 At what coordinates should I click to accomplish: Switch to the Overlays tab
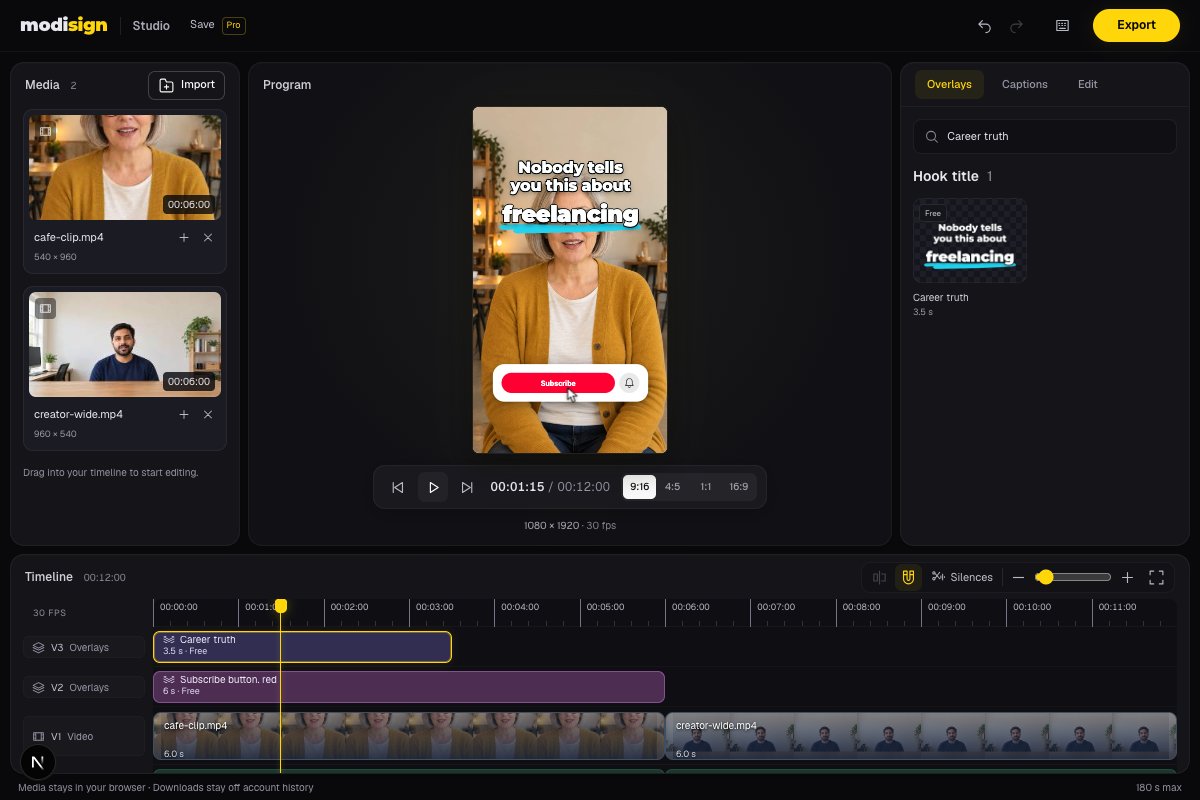click(949, 85)
